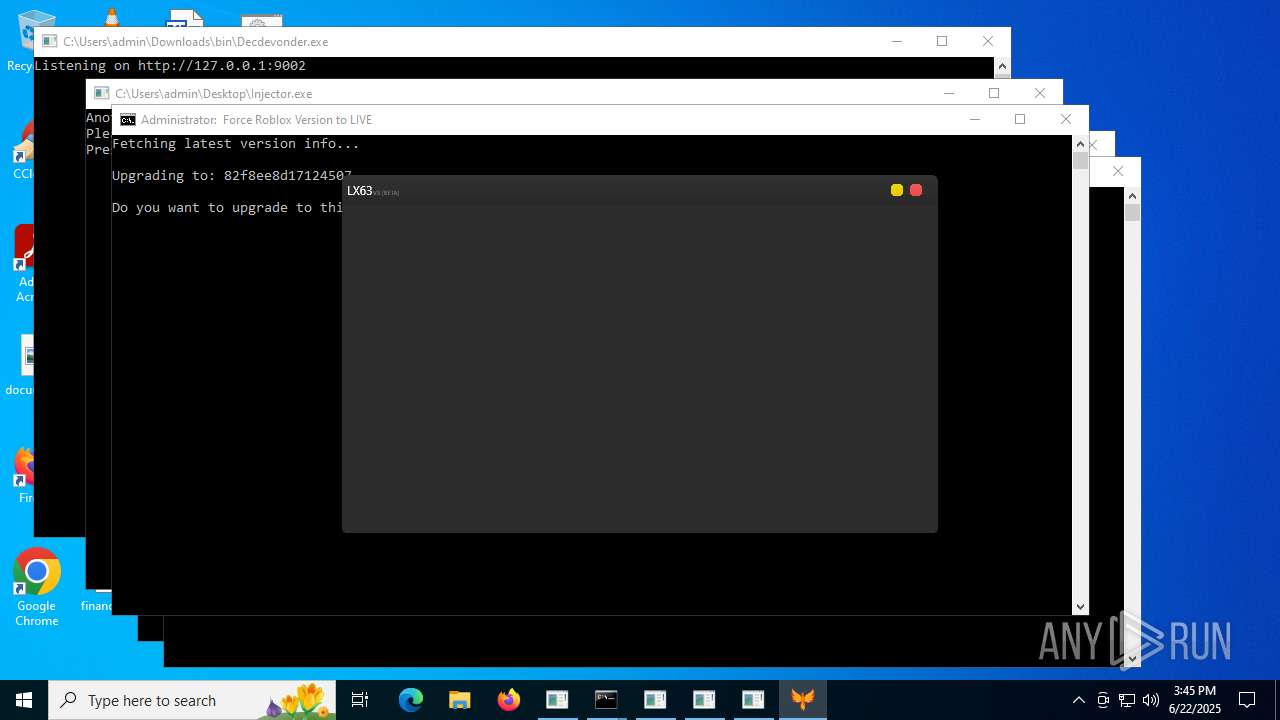Open the Force Roblox Version window's system menu icon
1280x720 pixels.
(128, 120)
